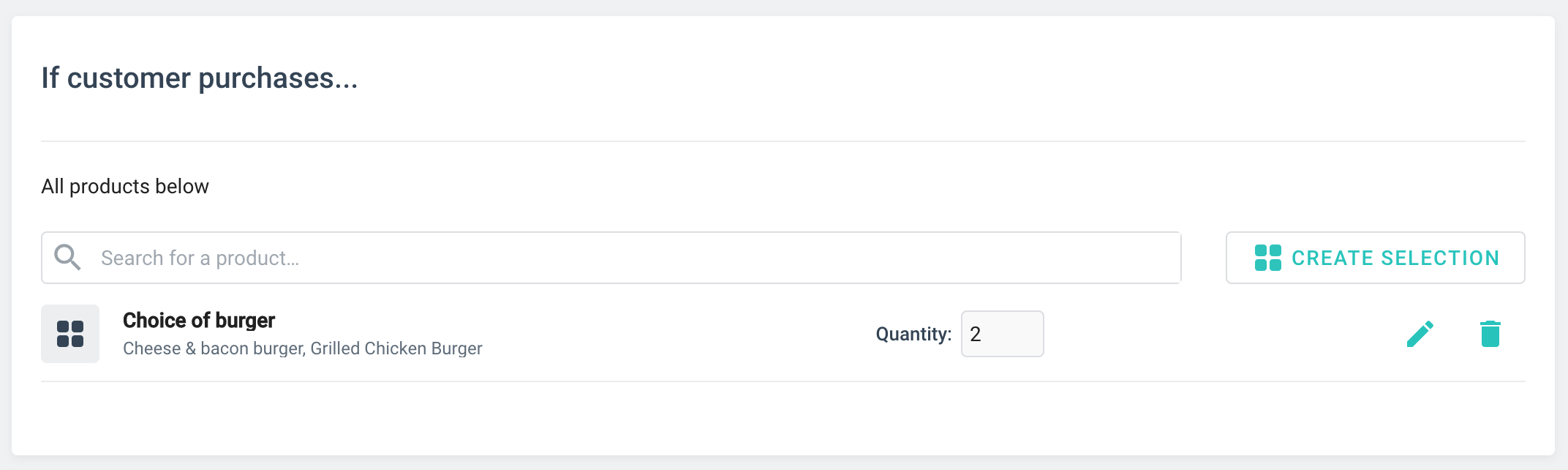Viewport: 1568px width, 470px height.
Task: Click the grid icon inside Create Selection
Action: click(x=1267, y=258)
